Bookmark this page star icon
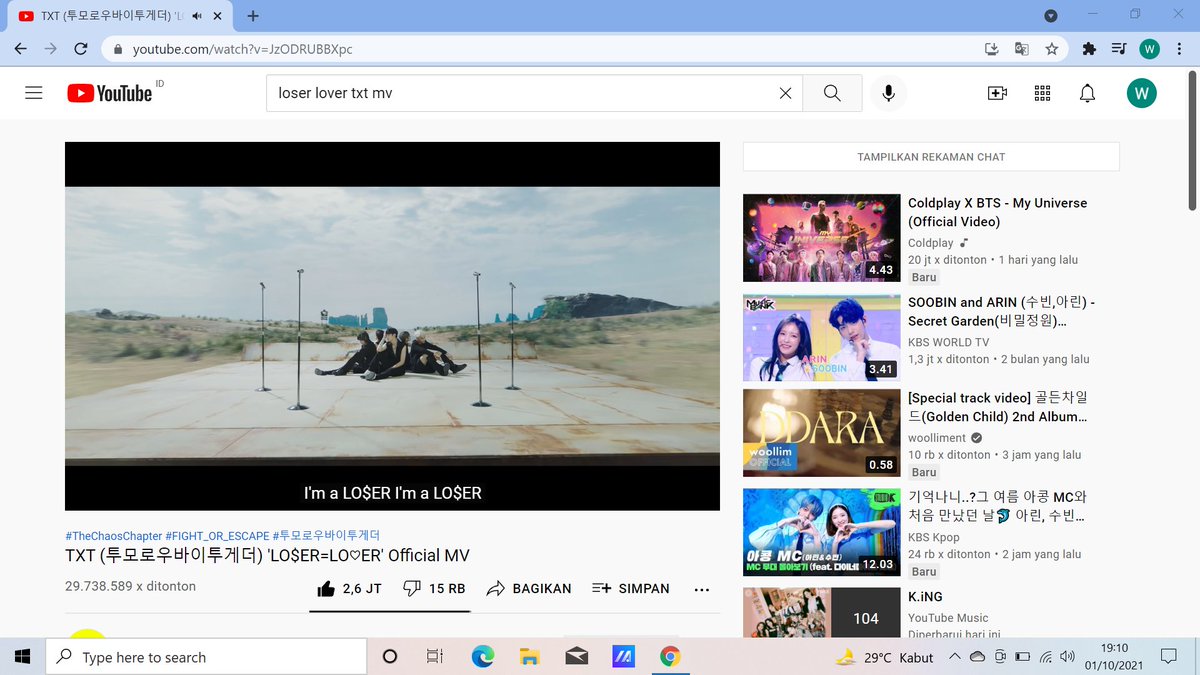This screenshot has height=675, width=1200. (1051, 49)
